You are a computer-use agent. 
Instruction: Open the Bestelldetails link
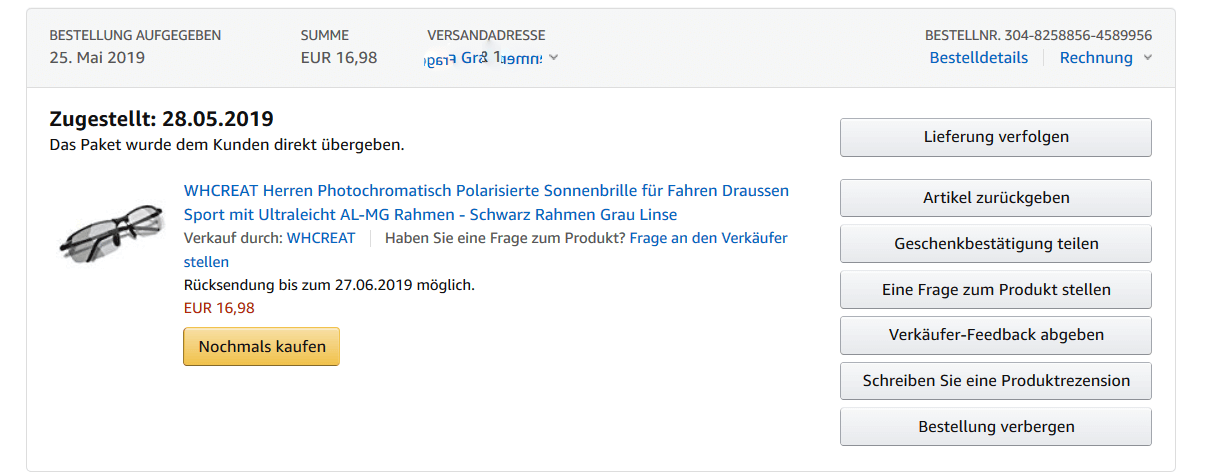pyautogui.click(x=978, y=58)
